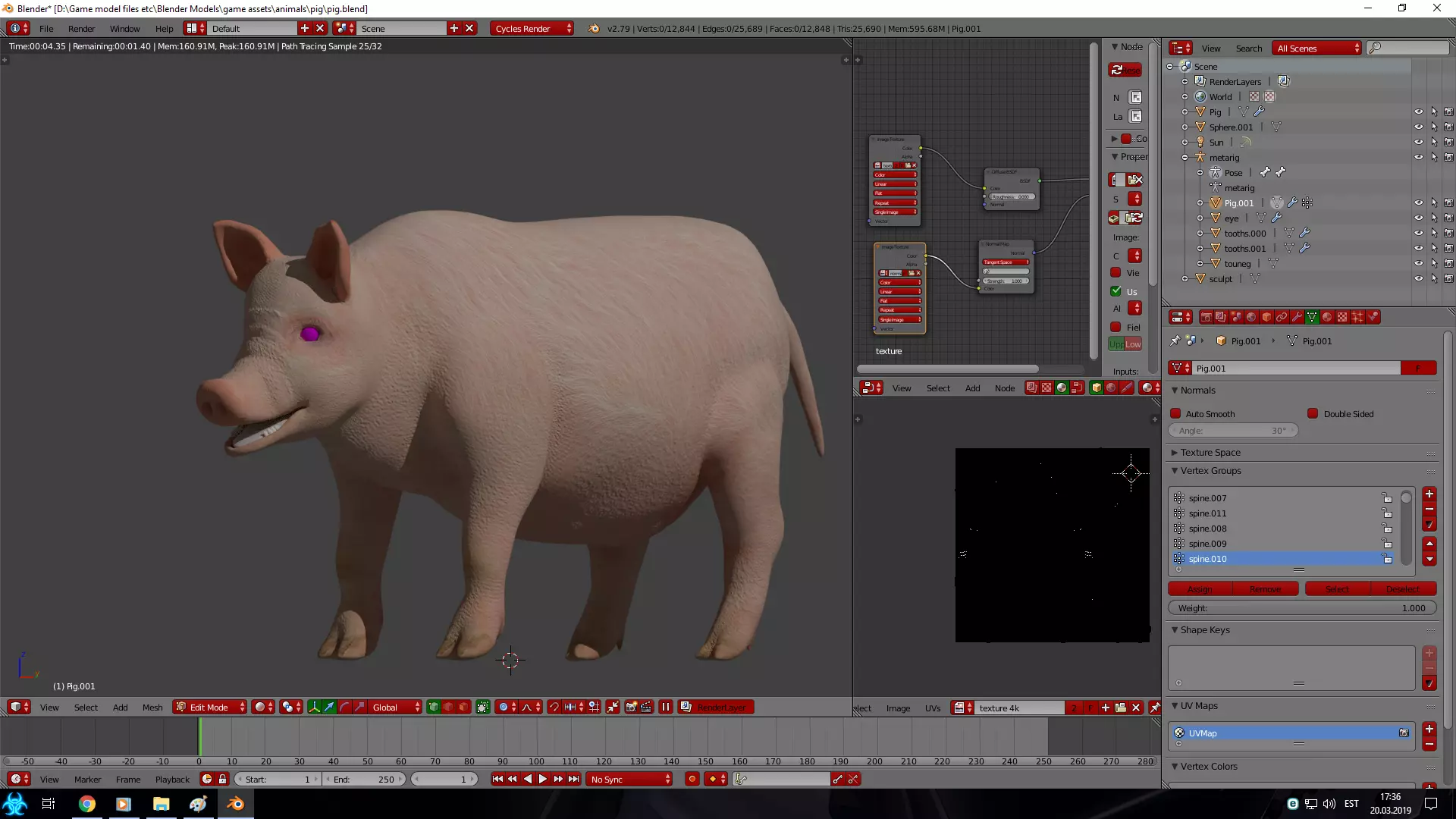Expand the Texture Space panel
The image size is (1456, 819).
[1210, 452]
